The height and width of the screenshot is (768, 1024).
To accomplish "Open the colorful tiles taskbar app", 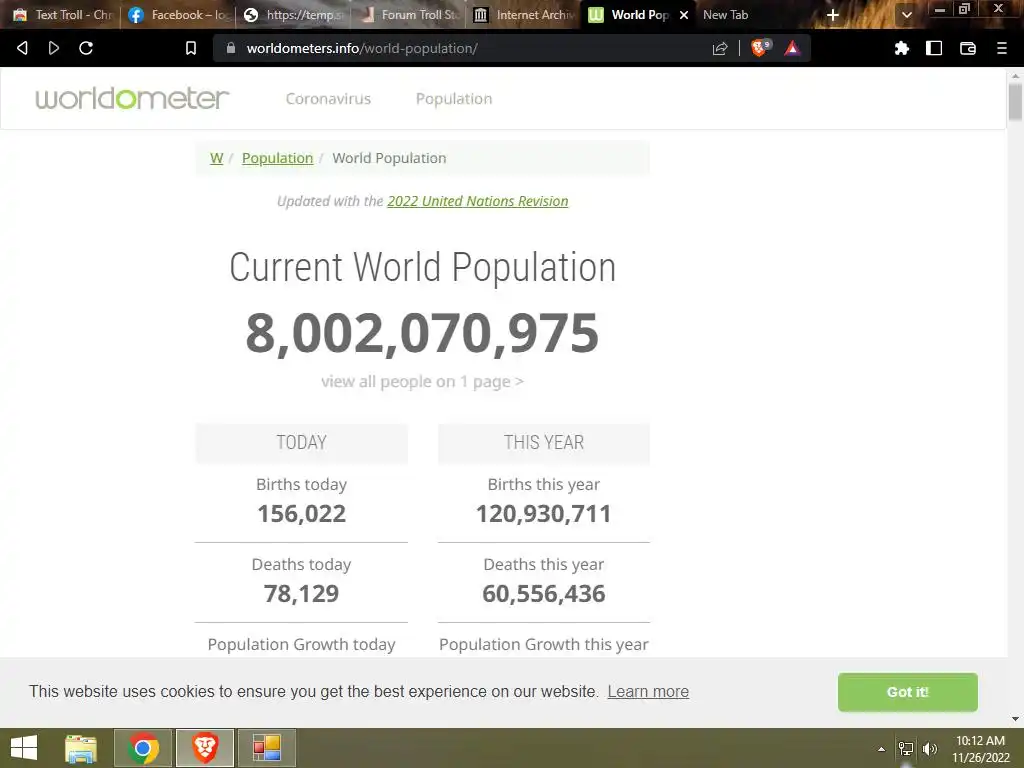I will (x=266, y=748).
